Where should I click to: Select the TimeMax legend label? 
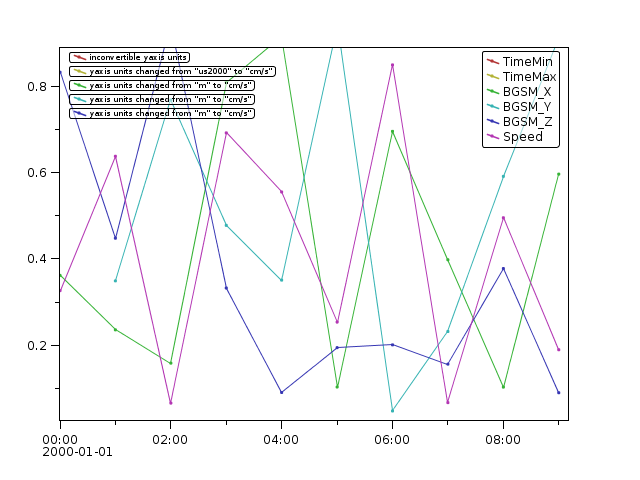tap(529, 77)
